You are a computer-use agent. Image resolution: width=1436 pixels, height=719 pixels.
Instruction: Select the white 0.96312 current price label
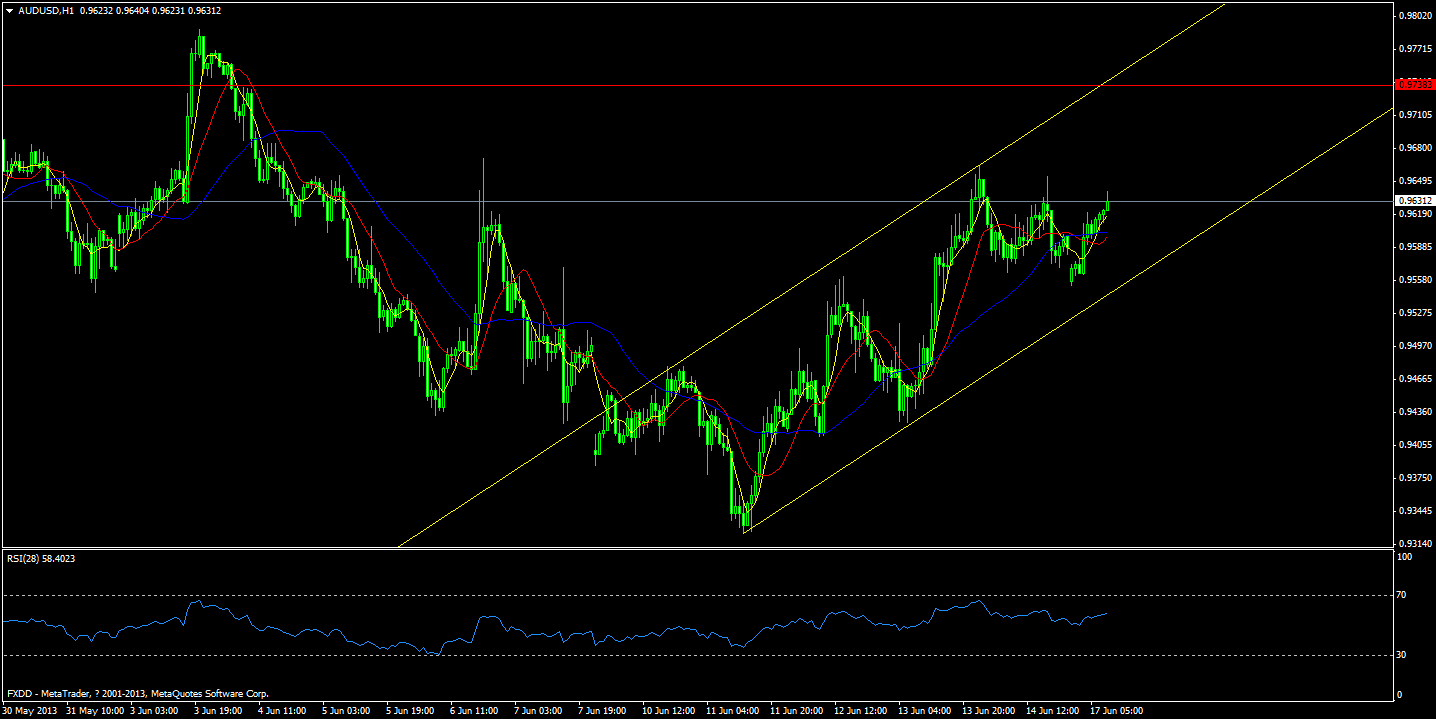tap(1414, 201)
